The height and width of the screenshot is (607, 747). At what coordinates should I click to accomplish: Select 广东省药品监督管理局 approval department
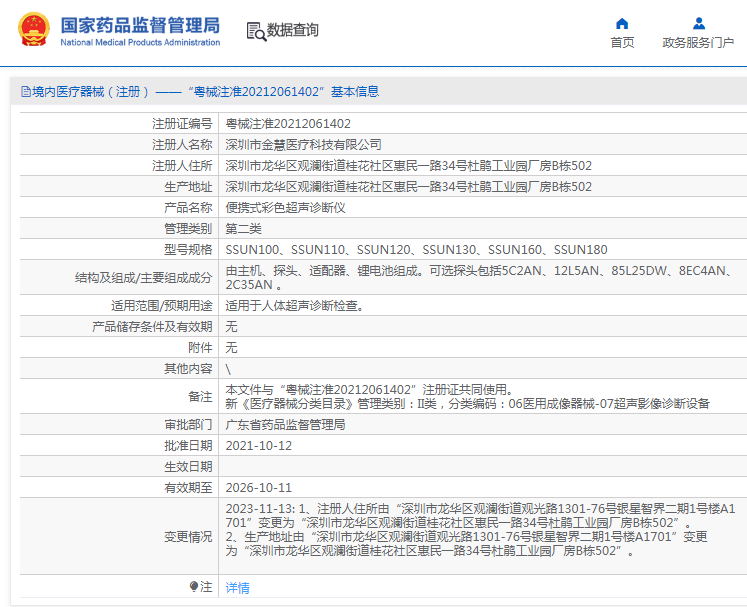pyautogui.click(x=285, y=425)
